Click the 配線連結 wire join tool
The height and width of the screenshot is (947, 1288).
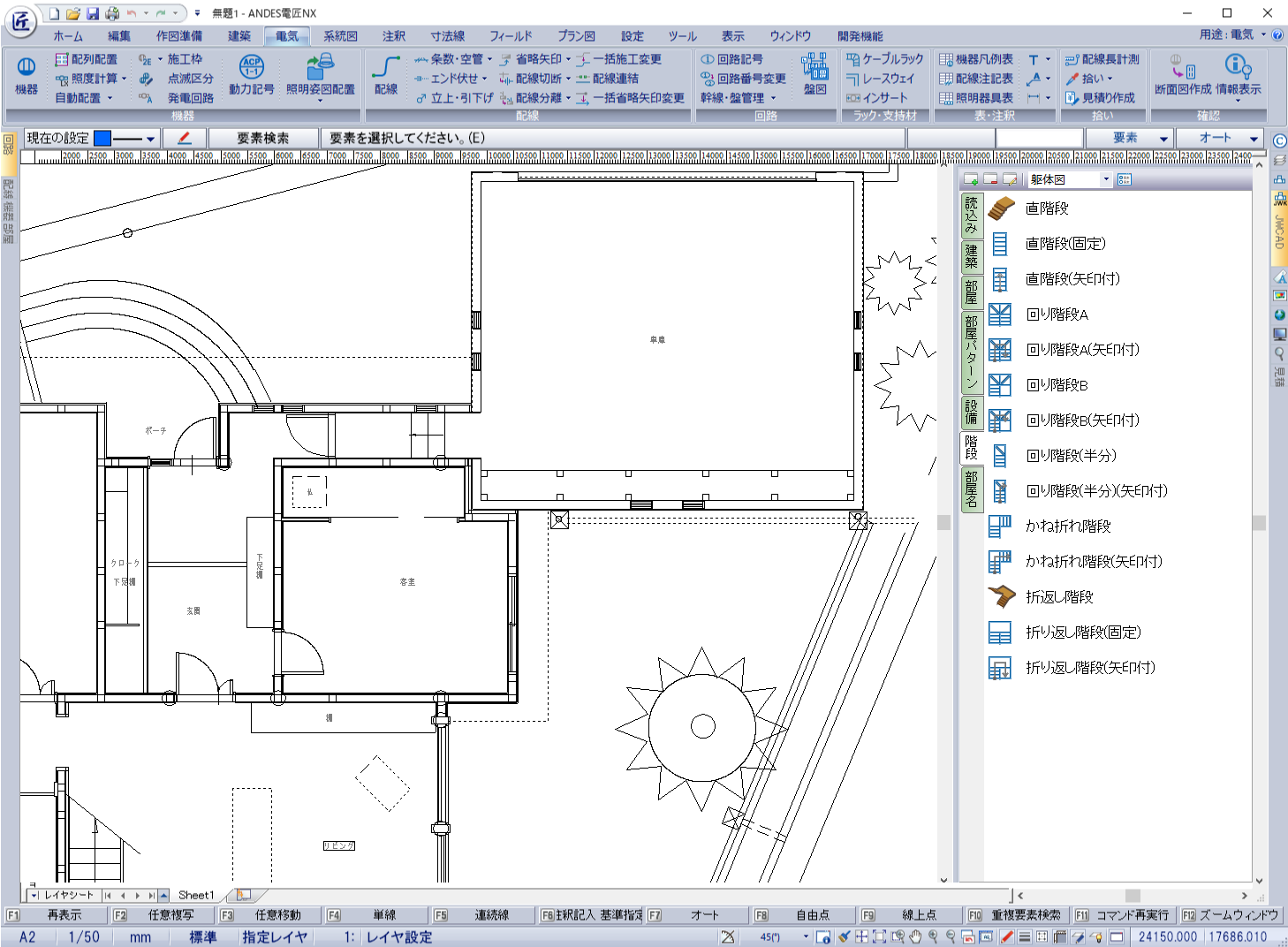pos(607,79)
